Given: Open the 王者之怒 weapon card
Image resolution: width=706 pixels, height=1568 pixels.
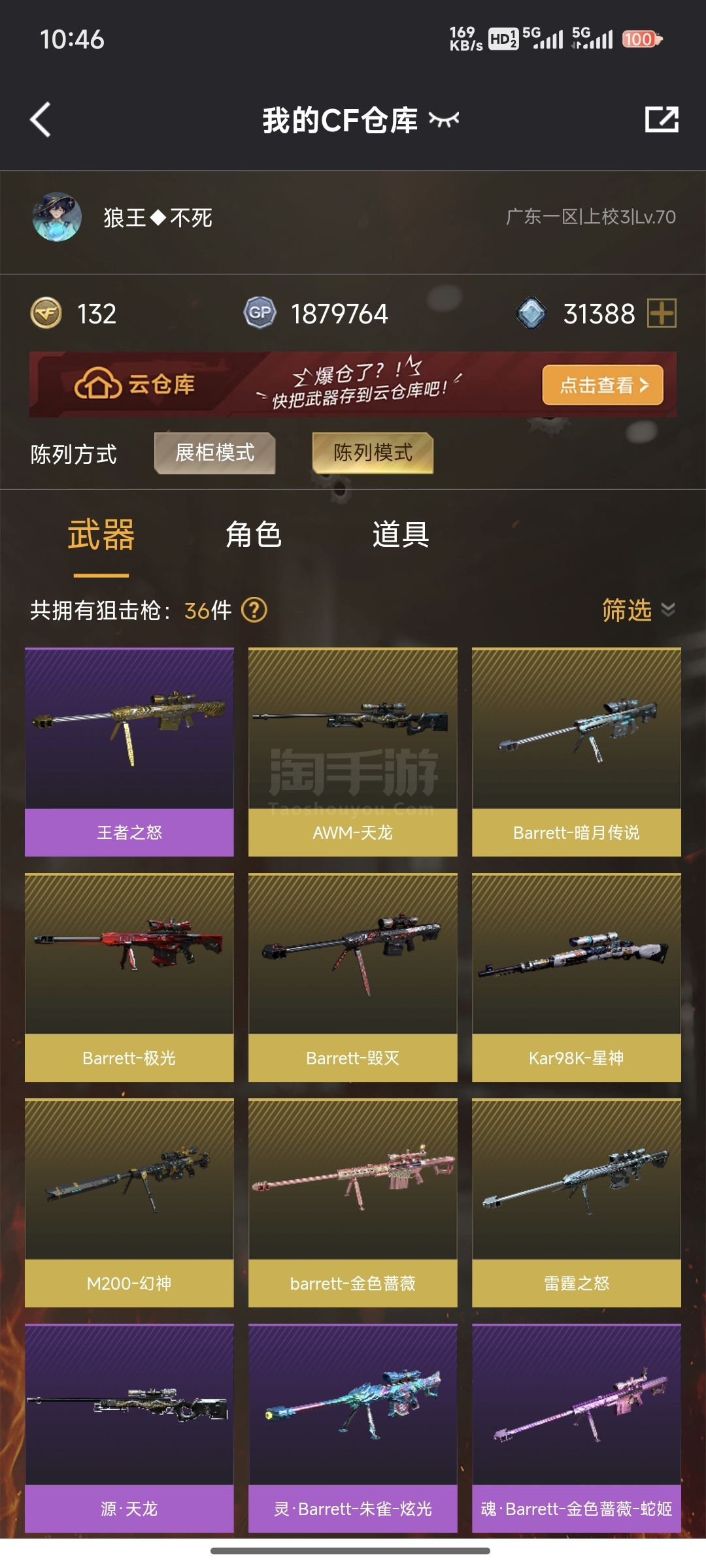Looking at the screenshot, I should [129, 752].
